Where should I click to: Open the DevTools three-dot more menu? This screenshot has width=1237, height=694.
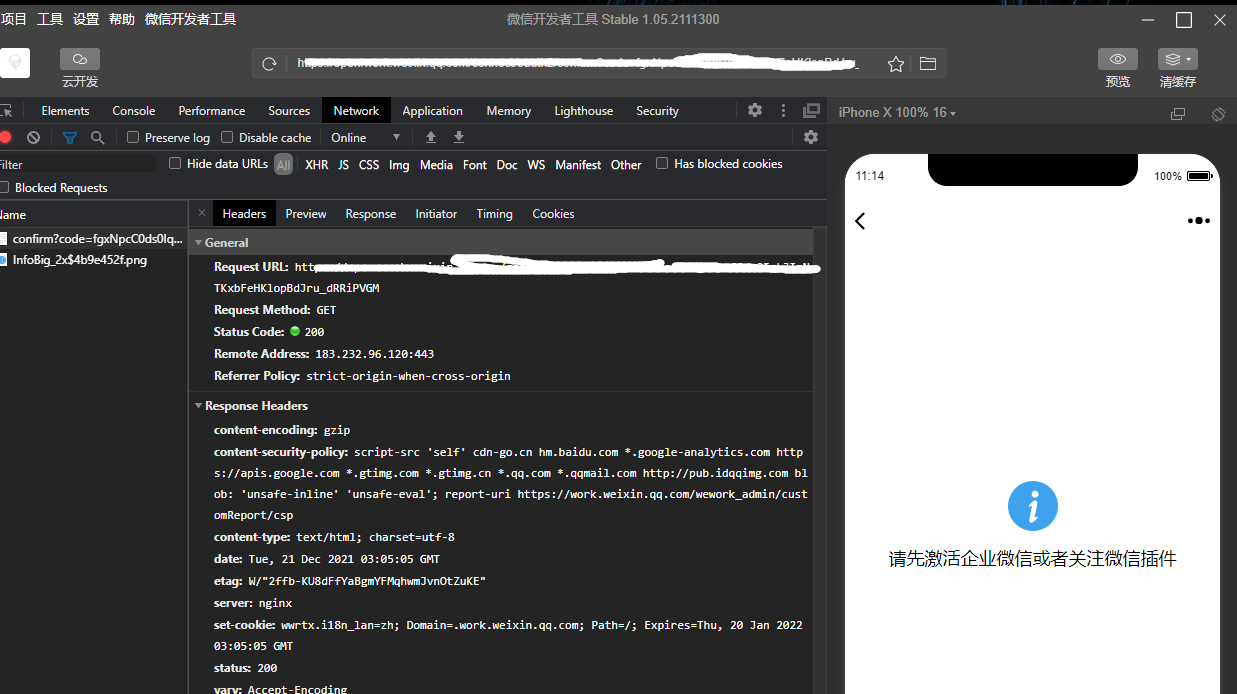tap(783, 110)
